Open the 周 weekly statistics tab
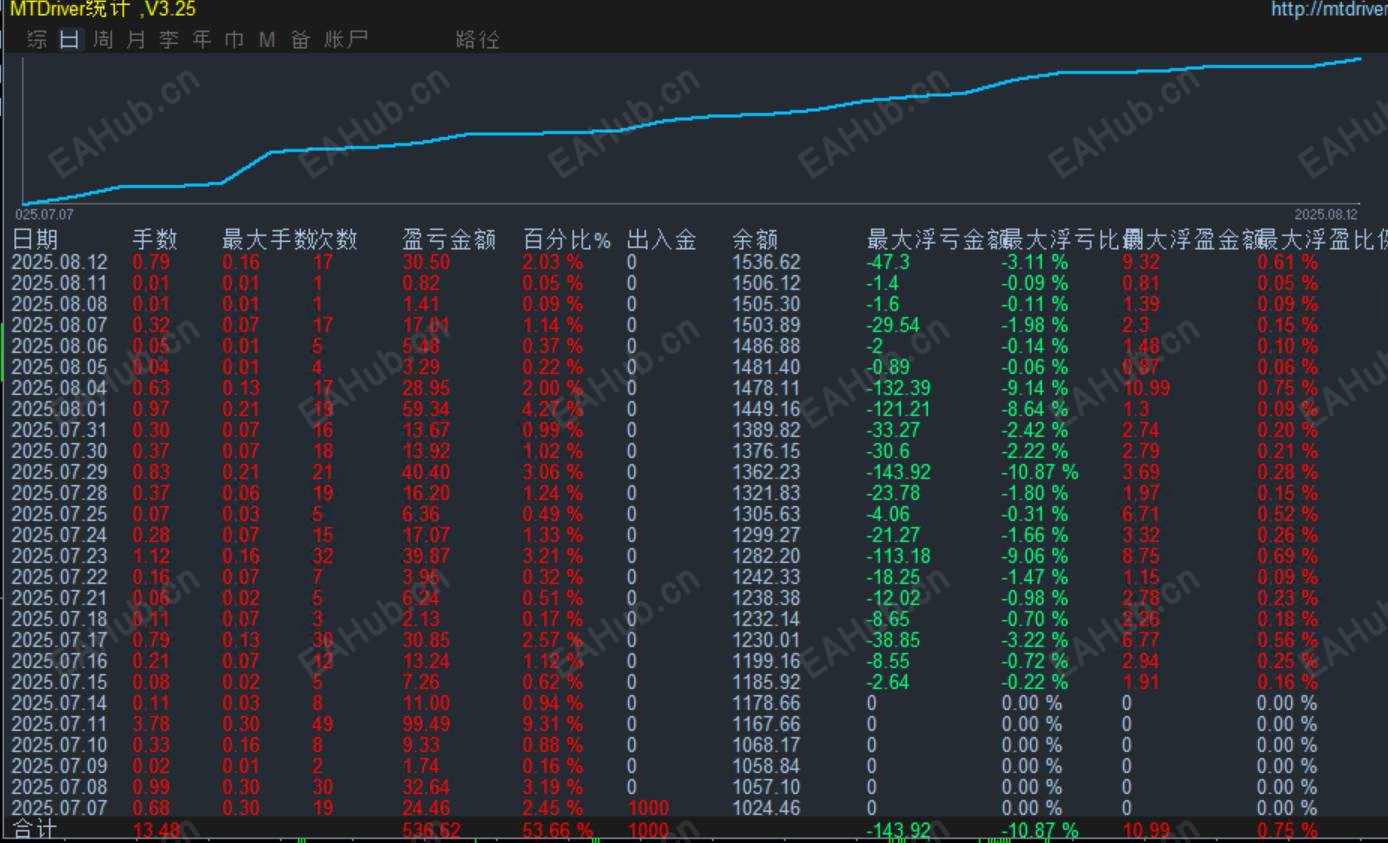1388x843 pixels. tap(103, 40)
